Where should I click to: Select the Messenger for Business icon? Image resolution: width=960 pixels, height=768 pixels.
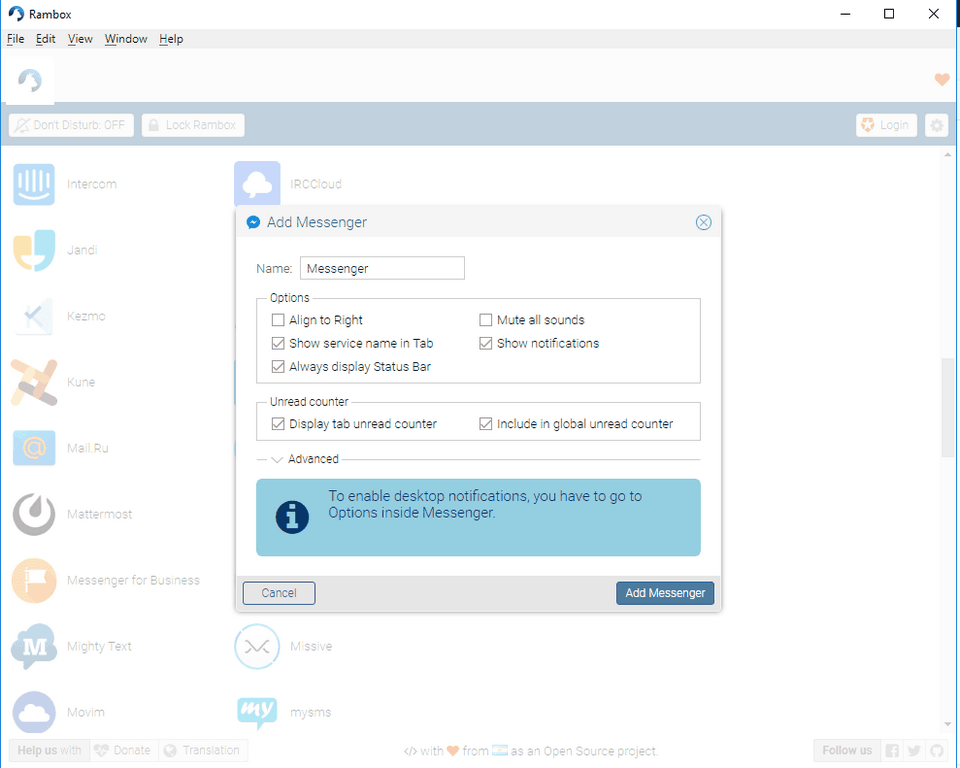click(x=34, y=581)
